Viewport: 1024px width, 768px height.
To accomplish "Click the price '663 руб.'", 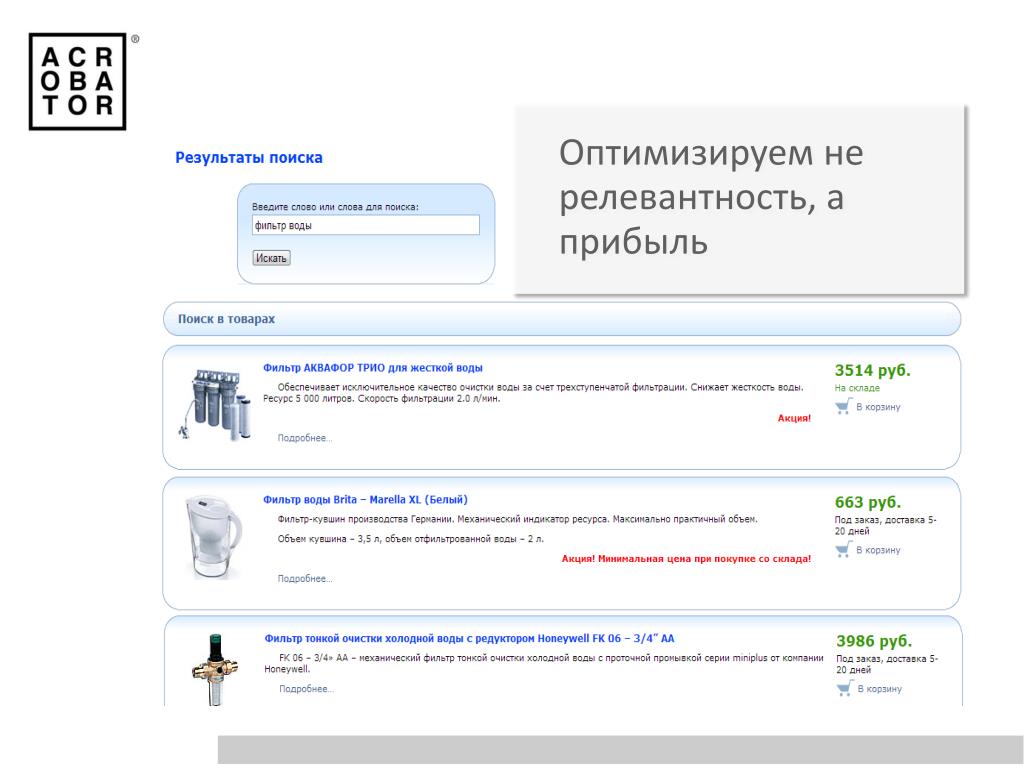I will pyautogui.click(x=868, y=502).
